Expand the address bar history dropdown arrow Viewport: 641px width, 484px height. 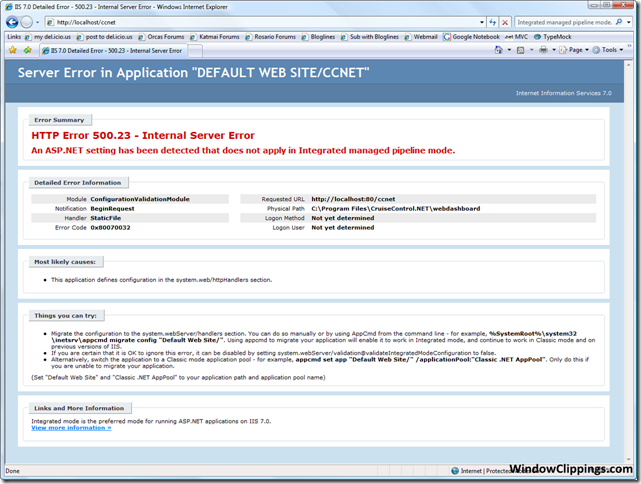pyautogui.click(x=482, y=22)
